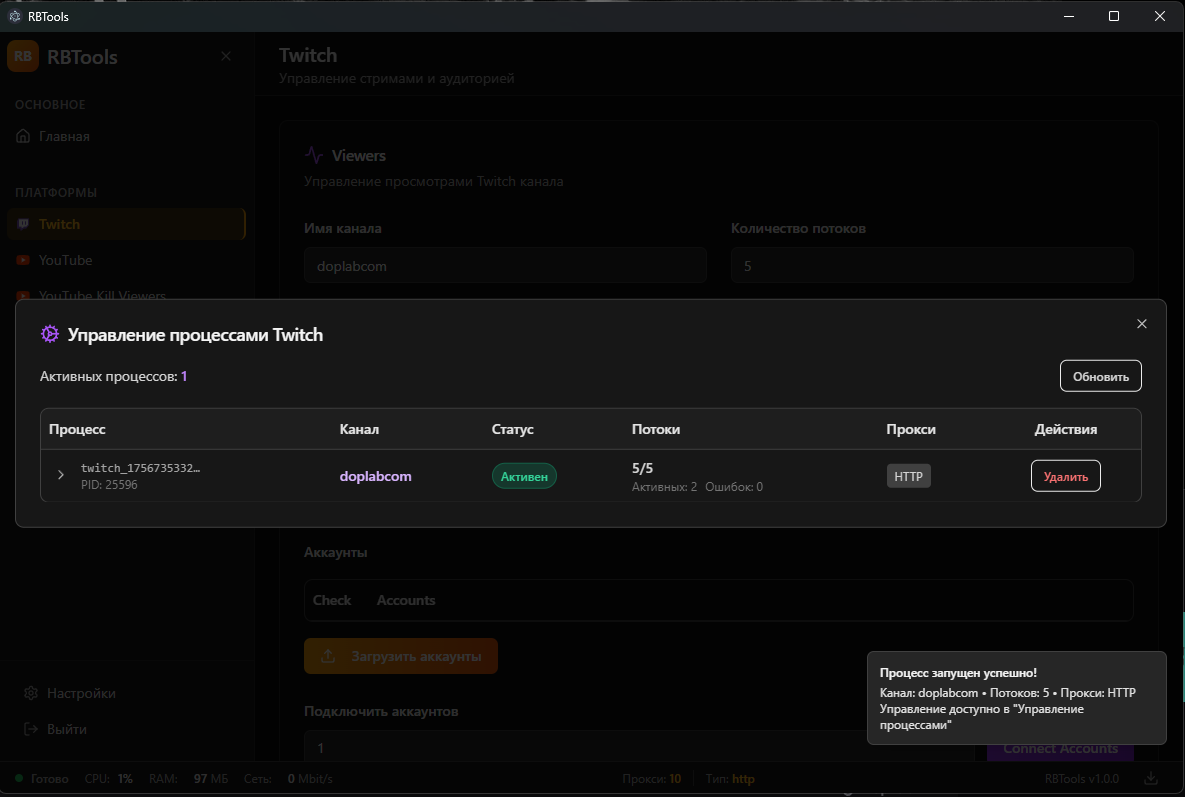This screenshot has height=797, width=1185.
Task: Open the YouTube section in the sidebar
Action: point(65,260)
